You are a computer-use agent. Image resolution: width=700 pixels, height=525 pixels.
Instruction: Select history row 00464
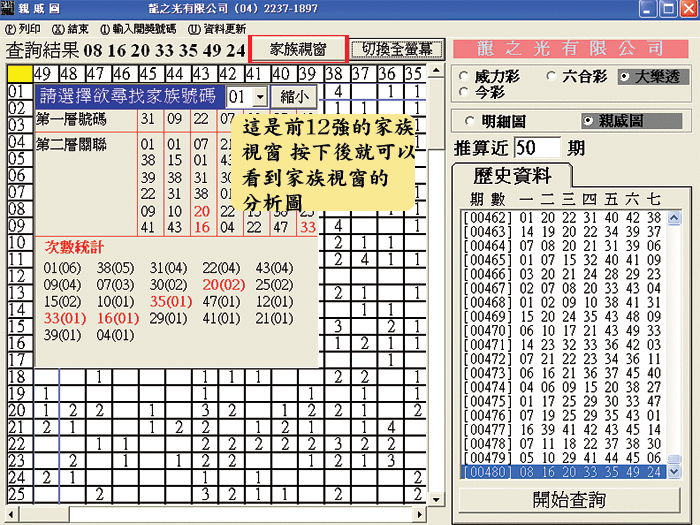click(563, 246)
